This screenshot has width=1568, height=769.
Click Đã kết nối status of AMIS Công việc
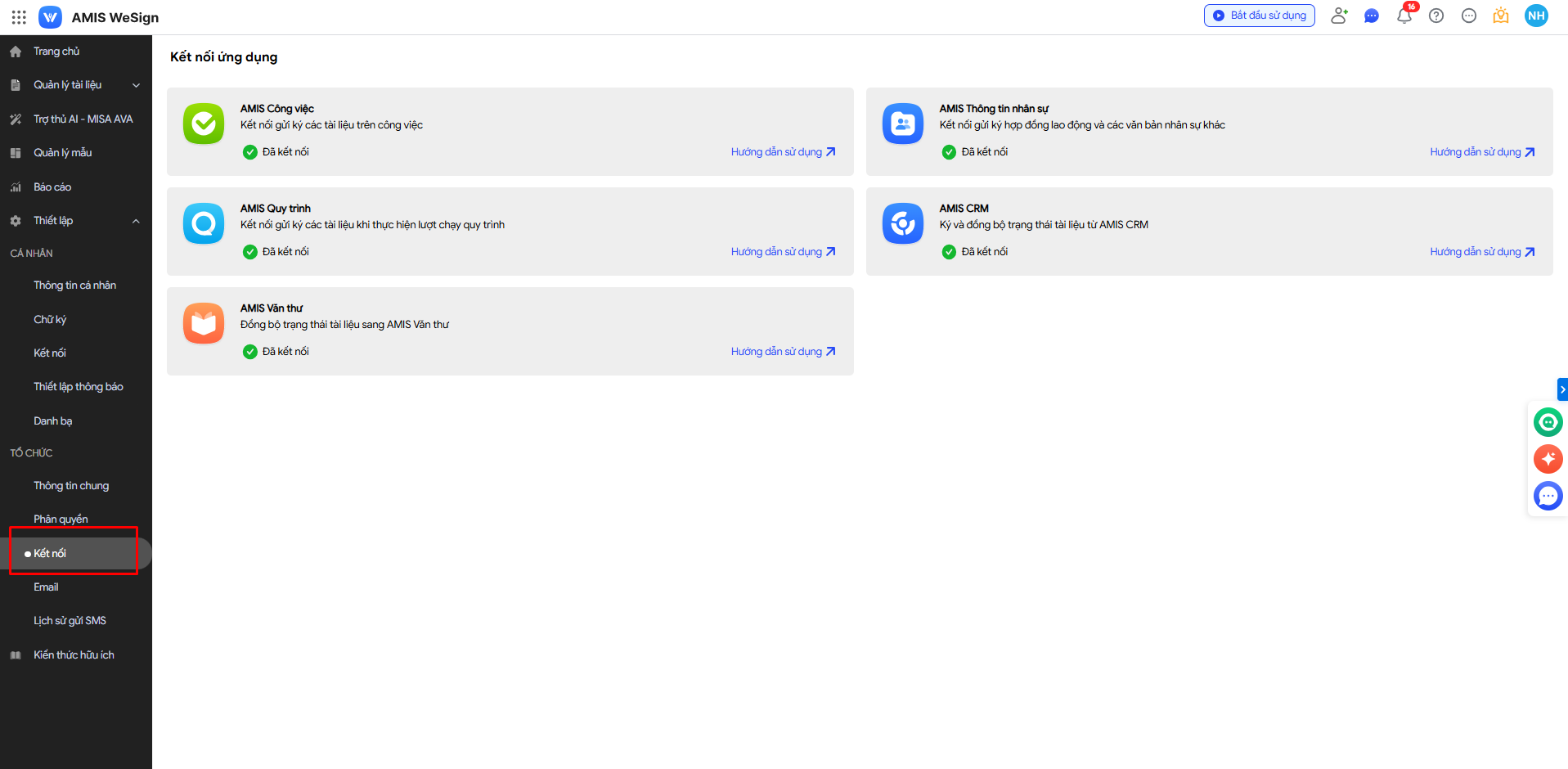276,152
